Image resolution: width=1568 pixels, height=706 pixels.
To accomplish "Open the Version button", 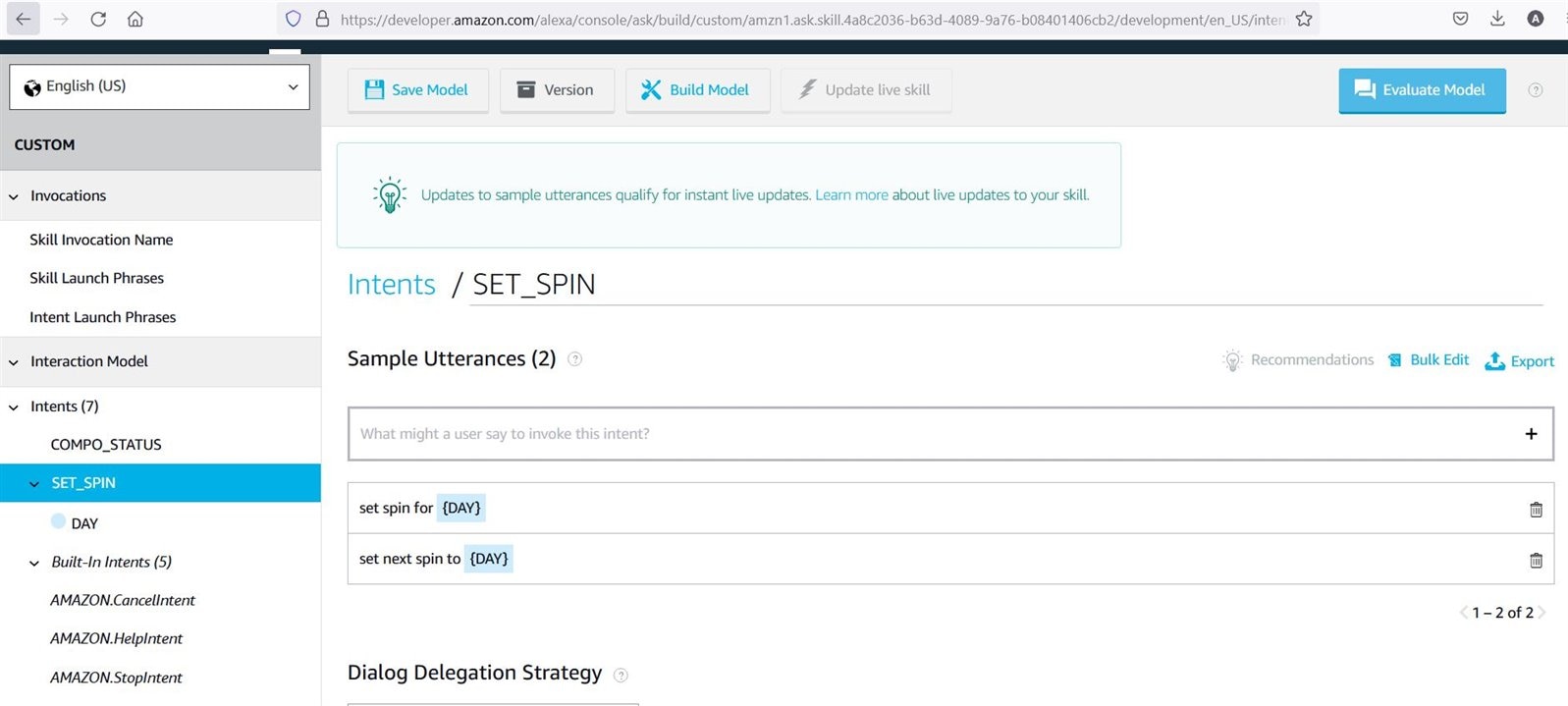I will click(557, 90).
